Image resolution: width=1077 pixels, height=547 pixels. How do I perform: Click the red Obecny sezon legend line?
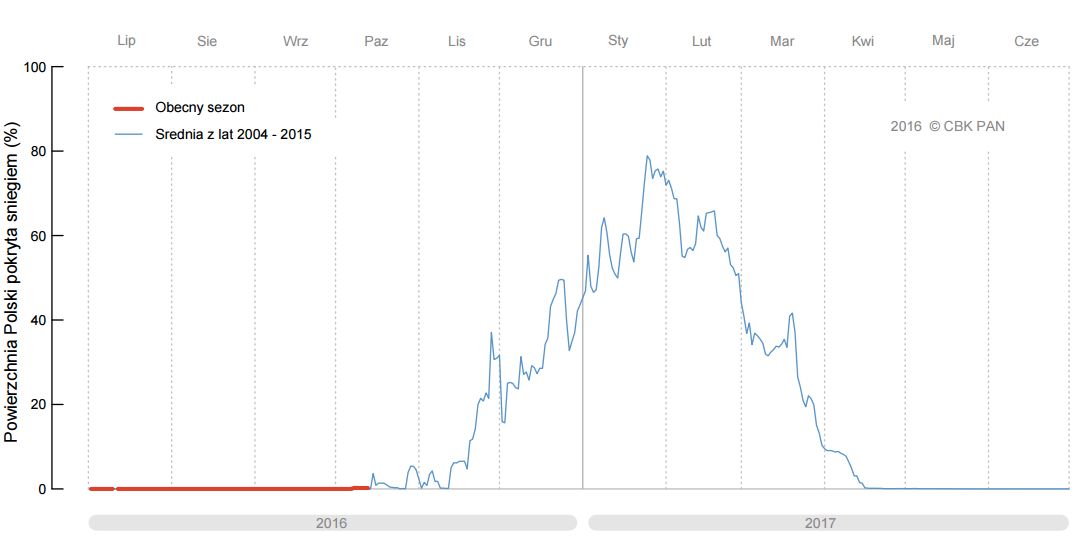[x=128, y=108]
